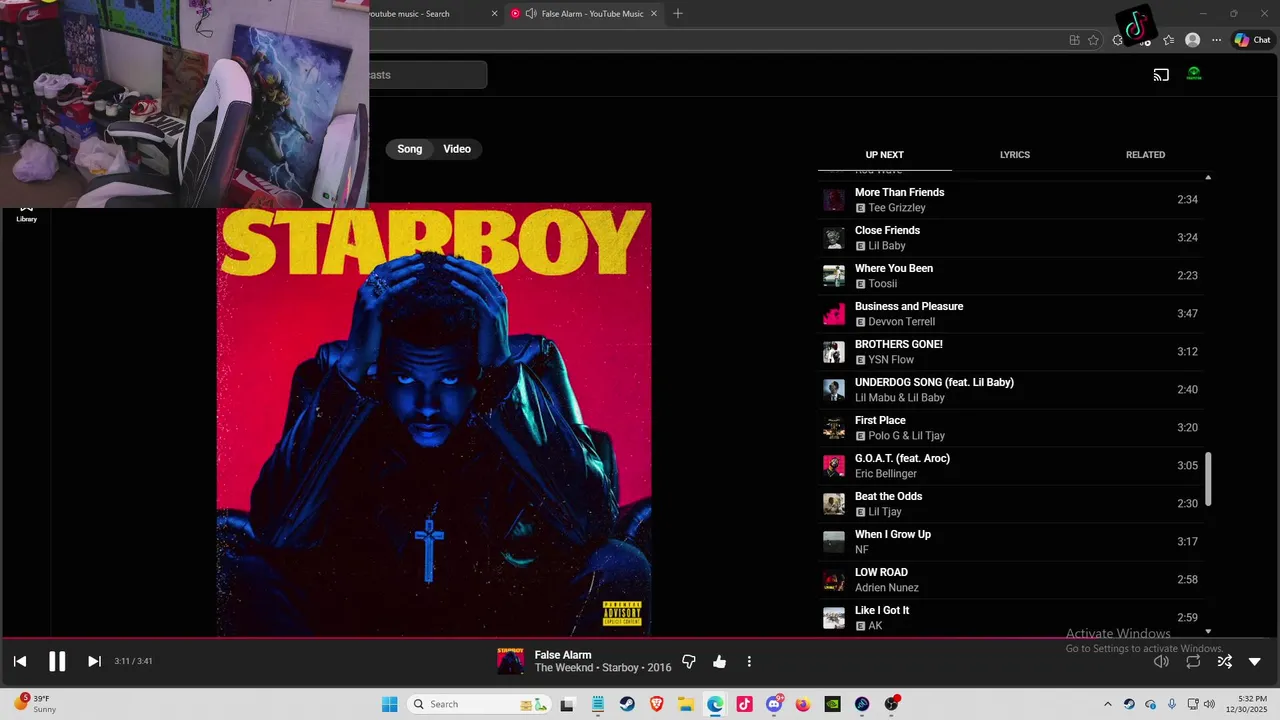Viewport: 1280px width, 720px height.
Task: Open Edge Settings and more menu
Action: [x=1216, y=40]
